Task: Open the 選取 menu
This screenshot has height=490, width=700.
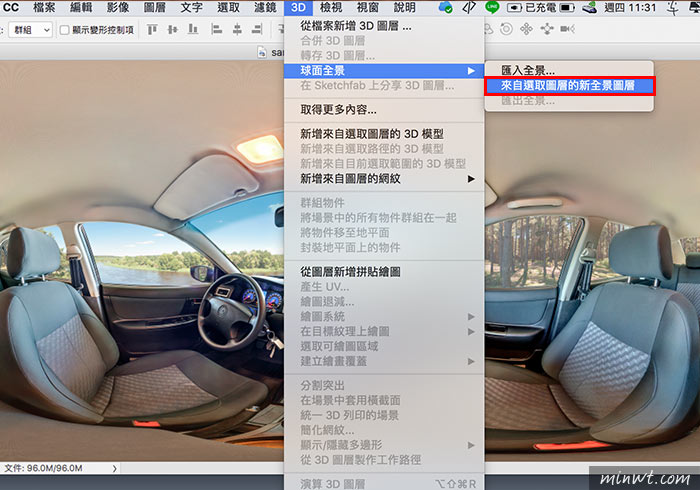Action: 228,8
